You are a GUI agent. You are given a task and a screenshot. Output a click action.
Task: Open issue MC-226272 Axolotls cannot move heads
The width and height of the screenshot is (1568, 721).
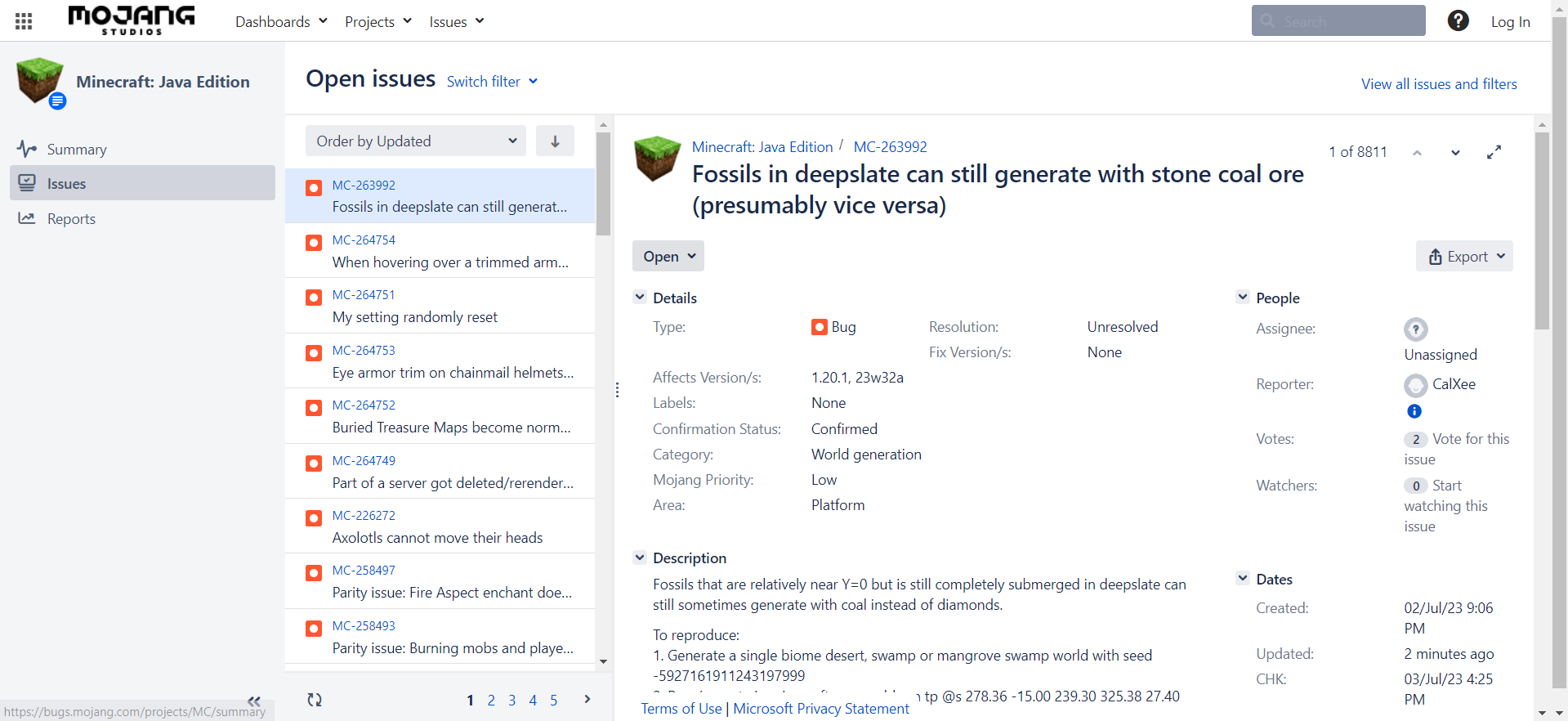pos(440,526)
